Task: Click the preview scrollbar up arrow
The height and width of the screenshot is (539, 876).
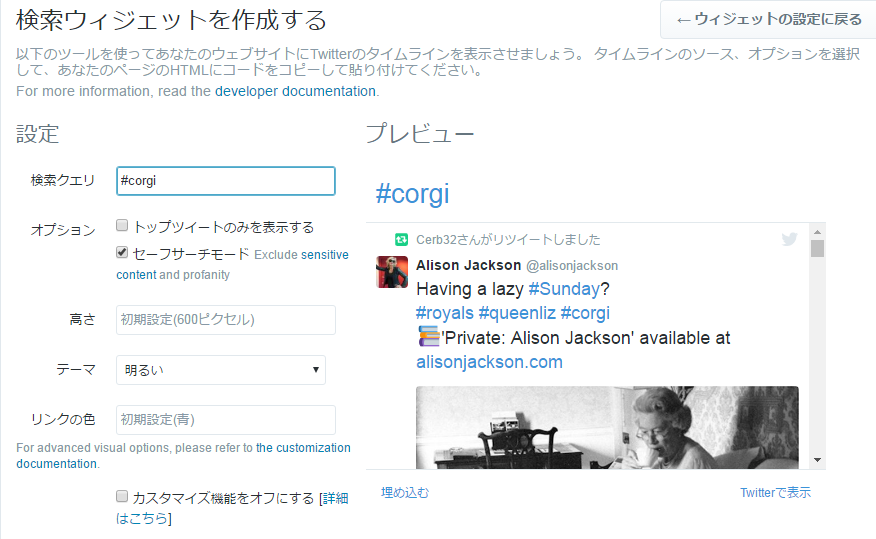Action: point(817,231)
